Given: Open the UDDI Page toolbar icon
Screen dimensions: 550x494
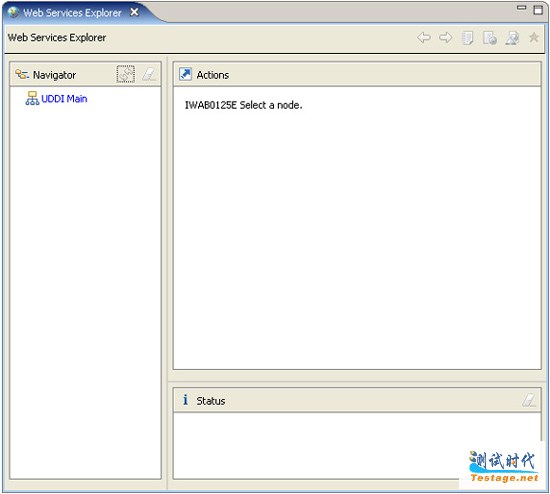Looking at the screenshot, I should click(x=468, y=38).
